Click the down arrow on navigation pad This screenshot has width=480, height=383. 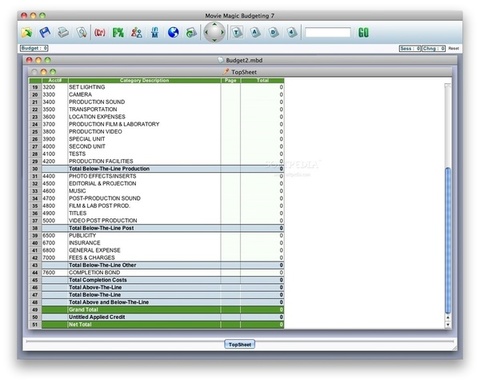pos(214,40)
